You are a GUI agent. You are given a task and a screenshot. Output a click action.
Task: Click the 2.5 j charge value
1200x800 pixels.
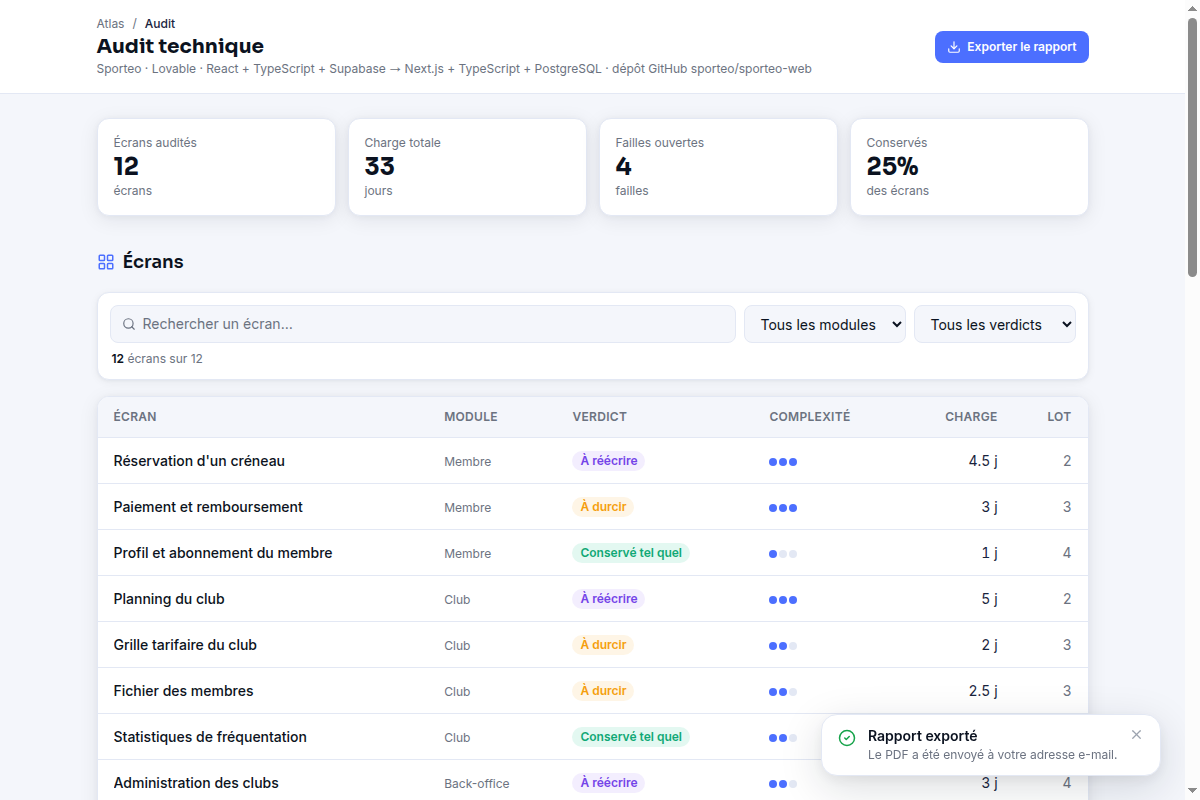[983, 691]
